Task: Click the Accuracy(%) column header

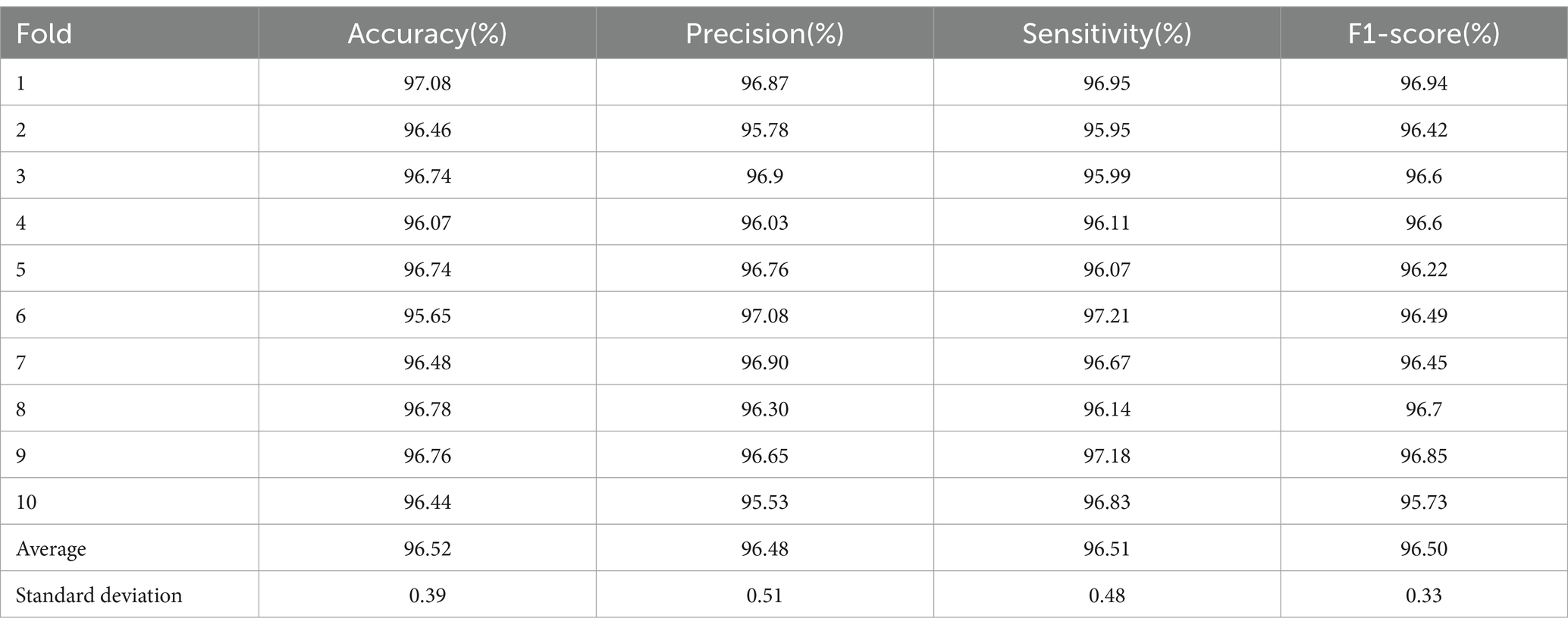Action: pyautogui.click(x=427, y=34)
